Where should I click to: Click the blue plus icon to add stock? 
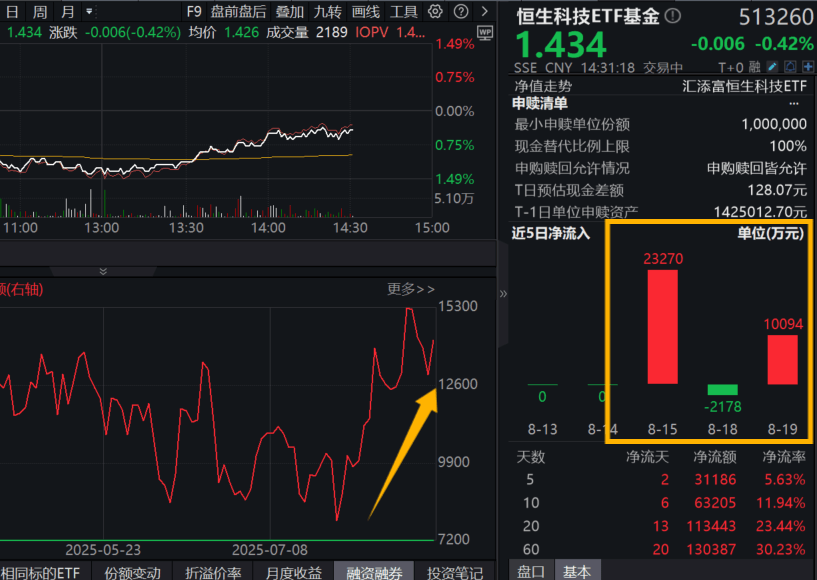tap(807, 63)
